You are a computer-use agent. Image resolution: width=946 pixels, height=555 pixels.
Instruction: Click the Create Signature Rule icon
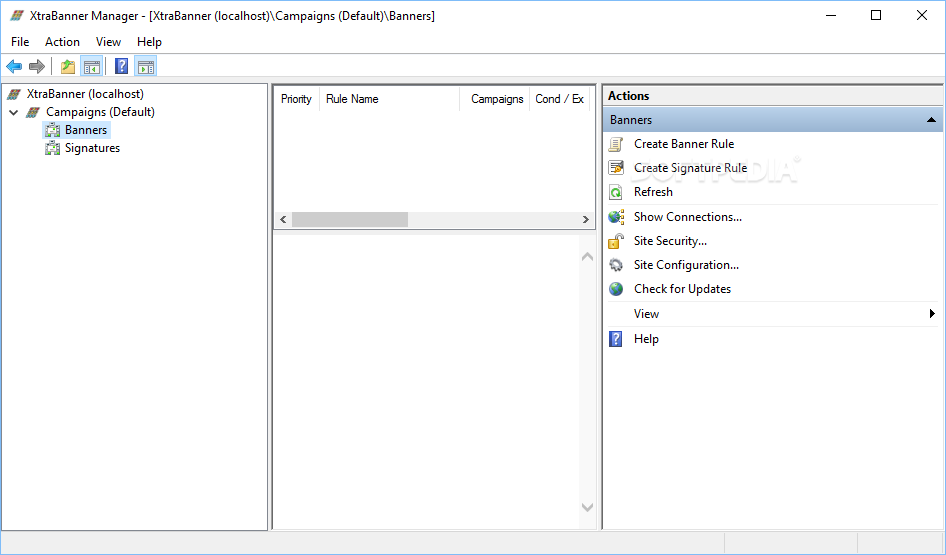(616, 168)
